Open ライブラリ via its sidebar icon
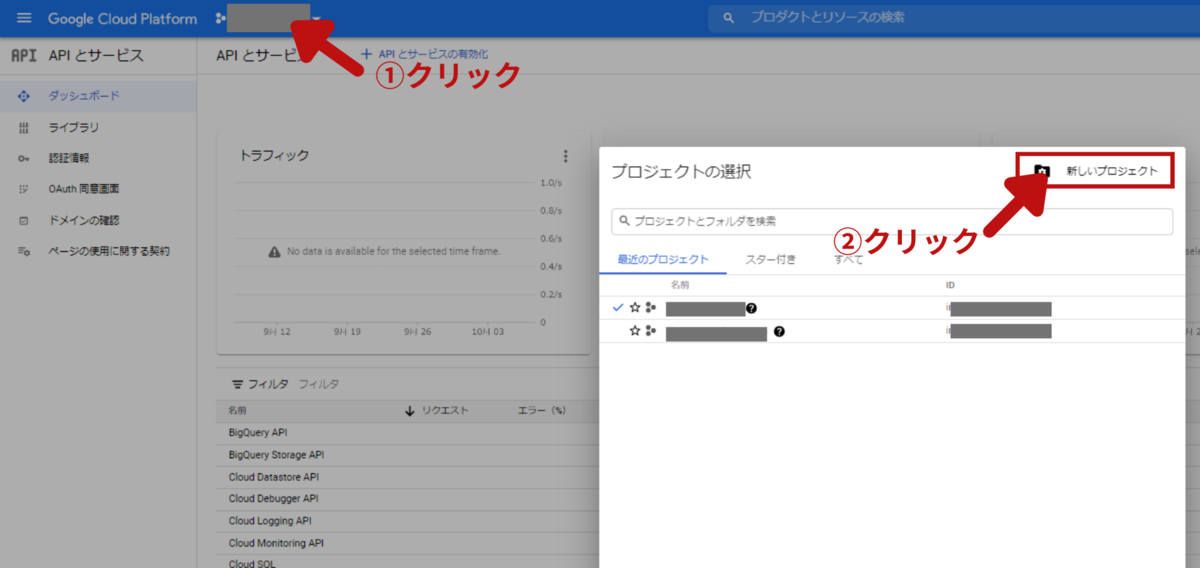This screenshot has width=1200, height=568. 24,127
